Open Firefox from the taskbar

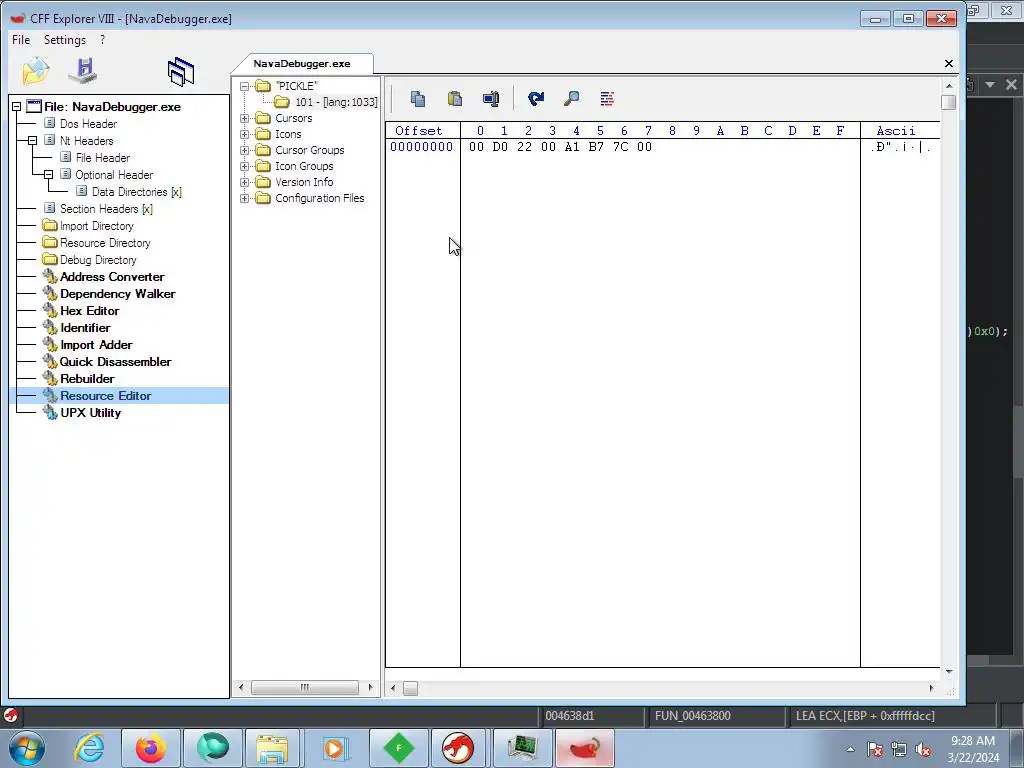[x=151, y=748]
